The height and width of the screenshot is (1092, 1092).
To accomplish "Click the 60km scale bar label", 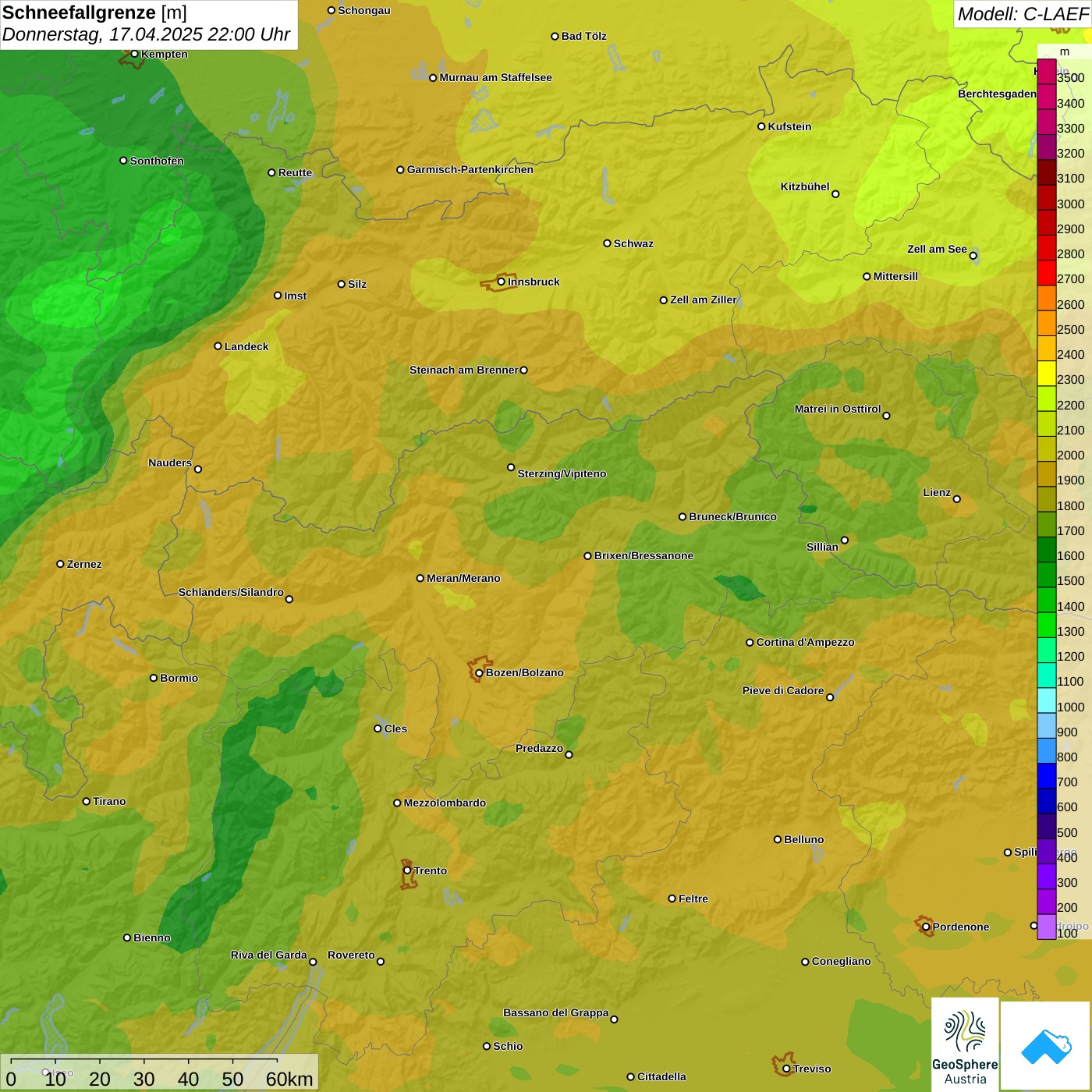I will click(x=289, y=1080).
